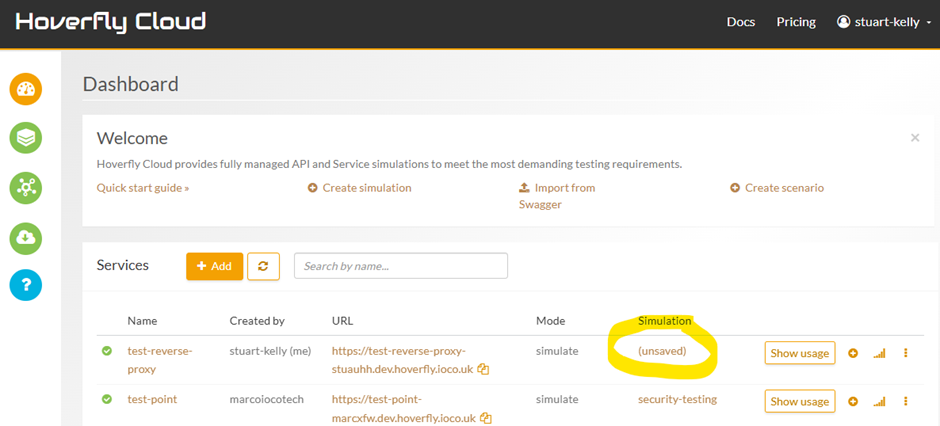This screenshot has width=940, height=426.
Task: Click the Add service button
Action: coord(214,266)
